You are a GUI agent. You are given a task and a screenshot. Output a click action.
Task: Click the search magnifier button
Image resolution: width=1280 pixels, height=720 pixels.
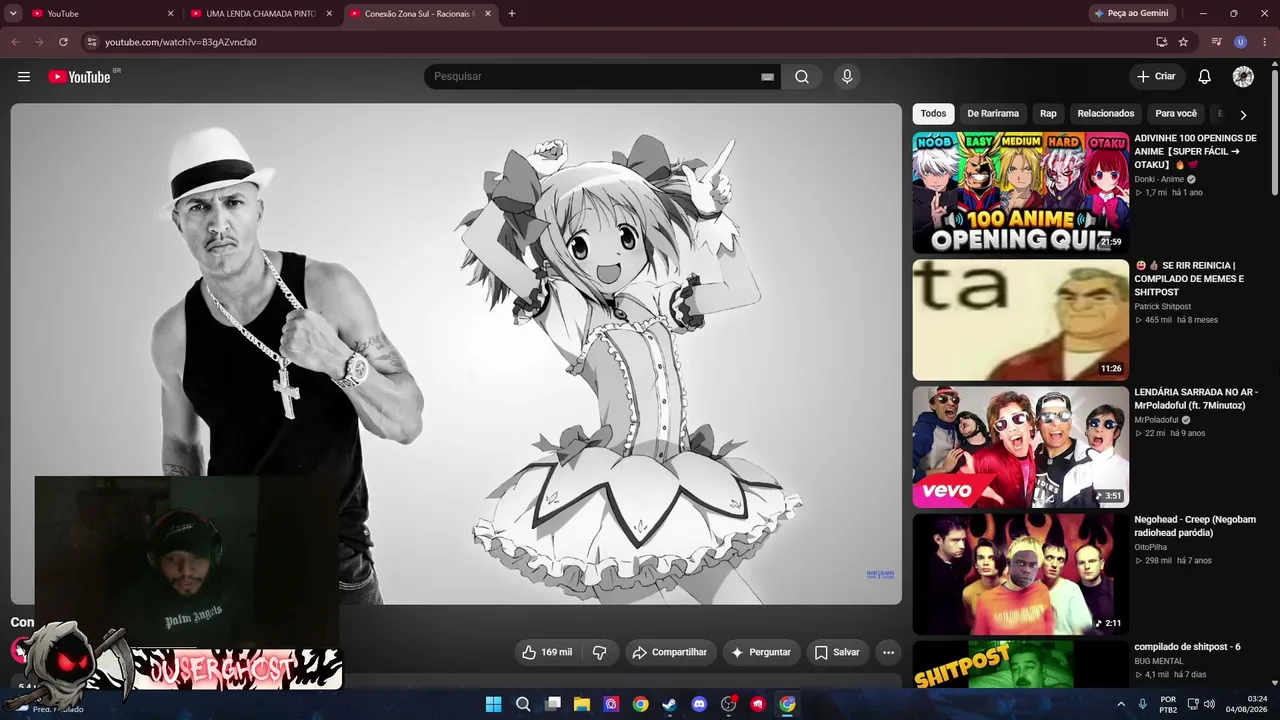pos(802,77)
